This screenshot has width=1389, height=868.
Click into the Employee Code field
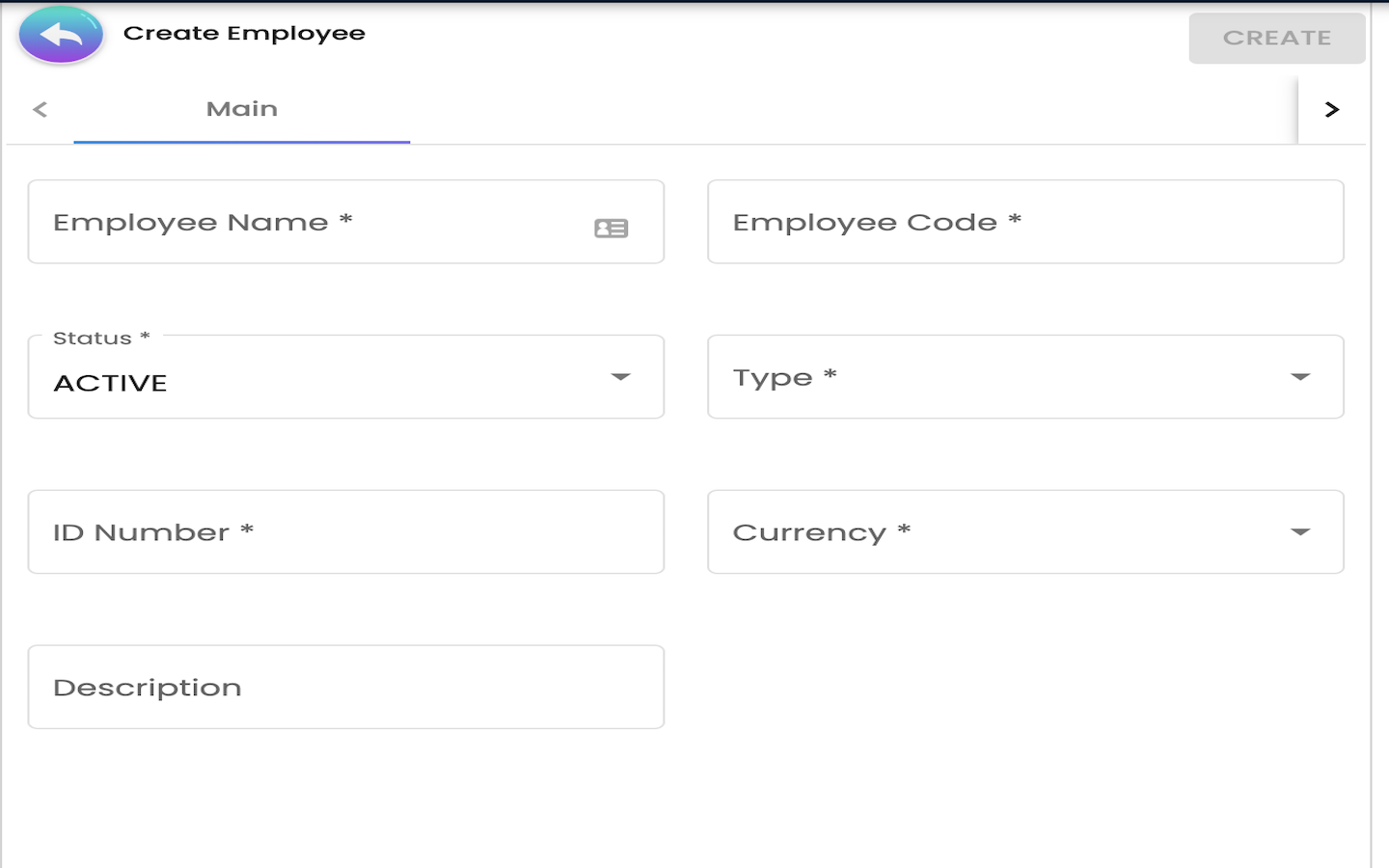(x=1024, y=223)
